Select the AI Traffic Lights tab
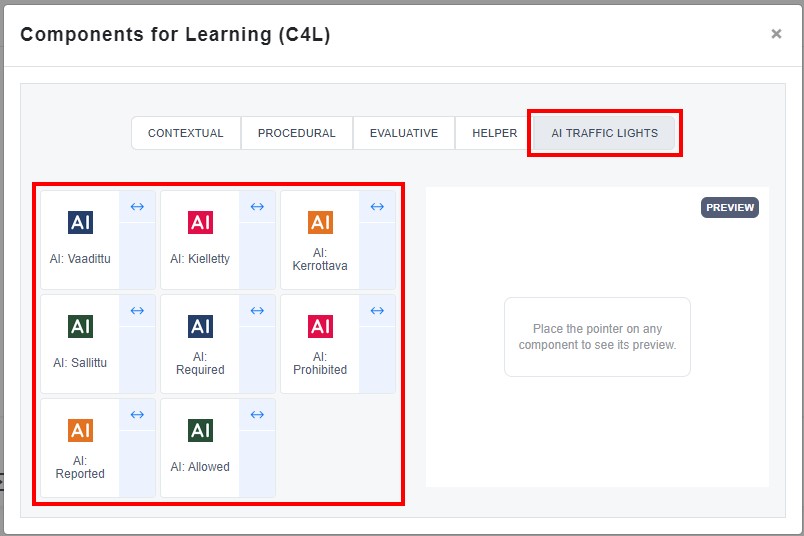Viewport: 804px width, 536px height. coord(604,133)
